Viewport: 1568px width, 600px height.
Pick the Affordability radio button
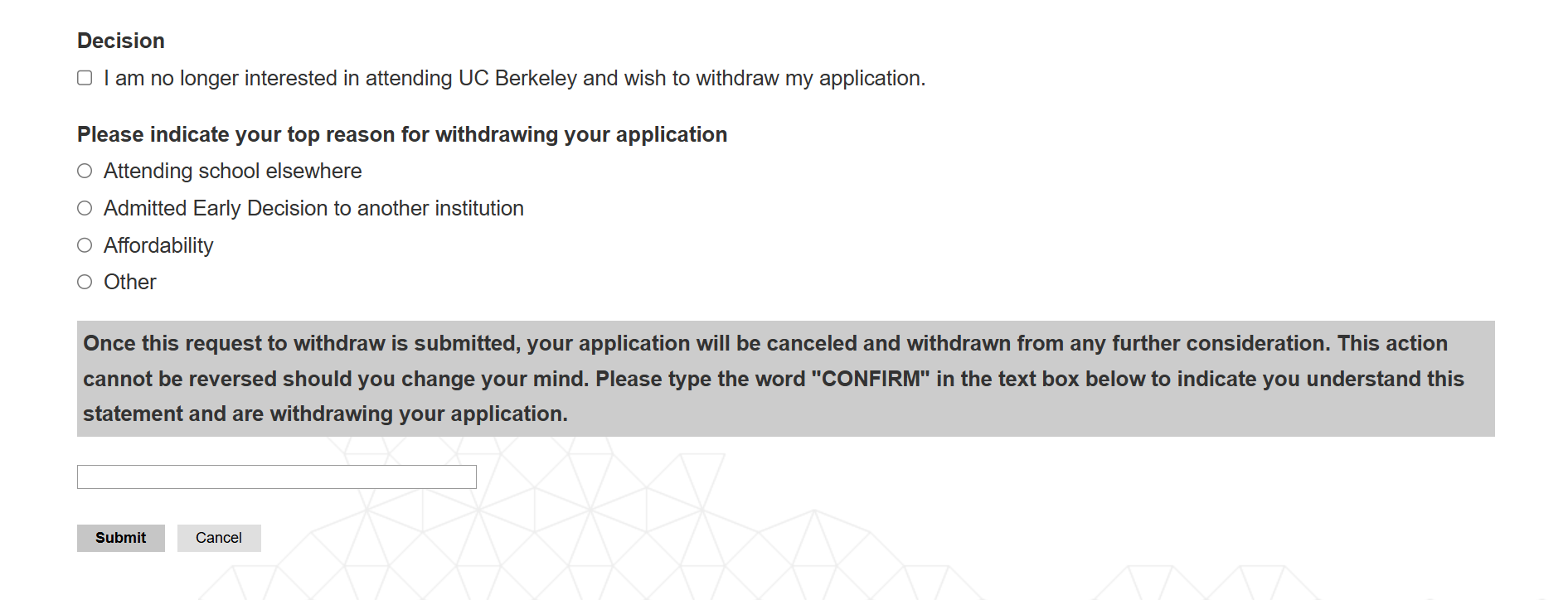point(85,245)
